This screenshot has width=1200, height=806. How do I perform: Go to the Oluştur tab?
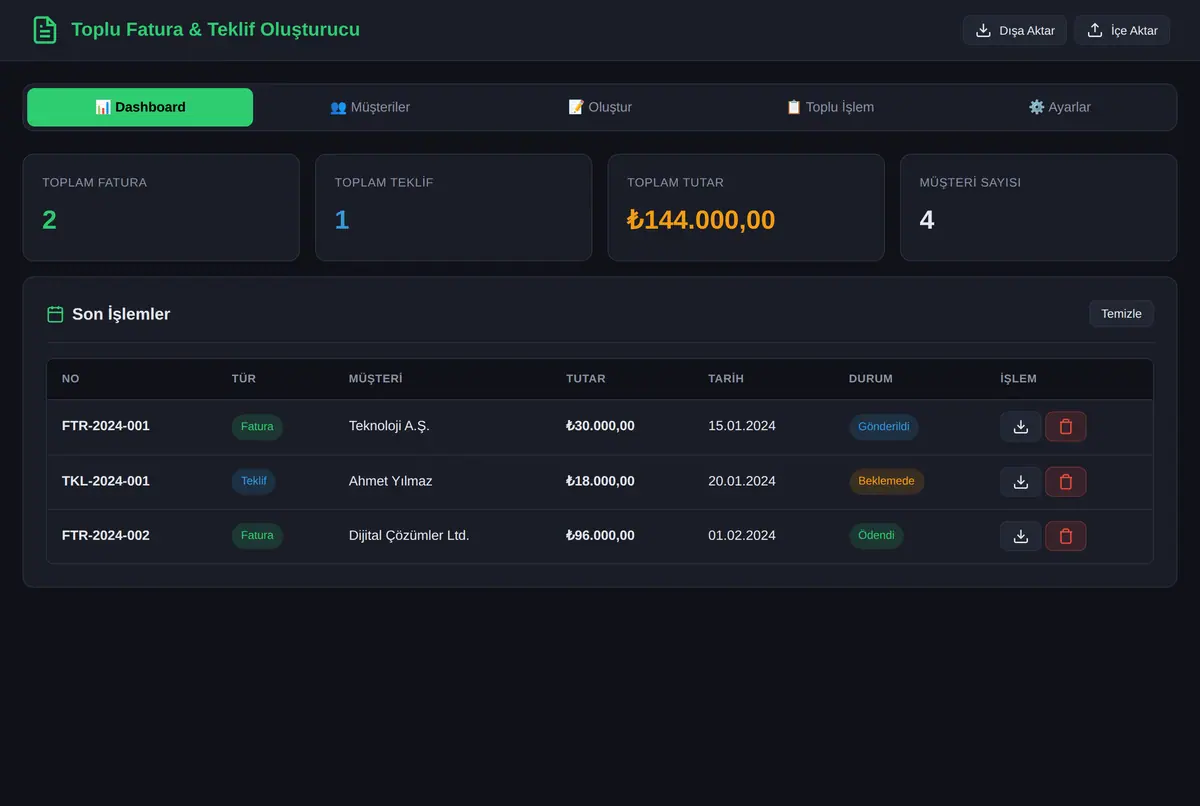(x=600, y=107)
